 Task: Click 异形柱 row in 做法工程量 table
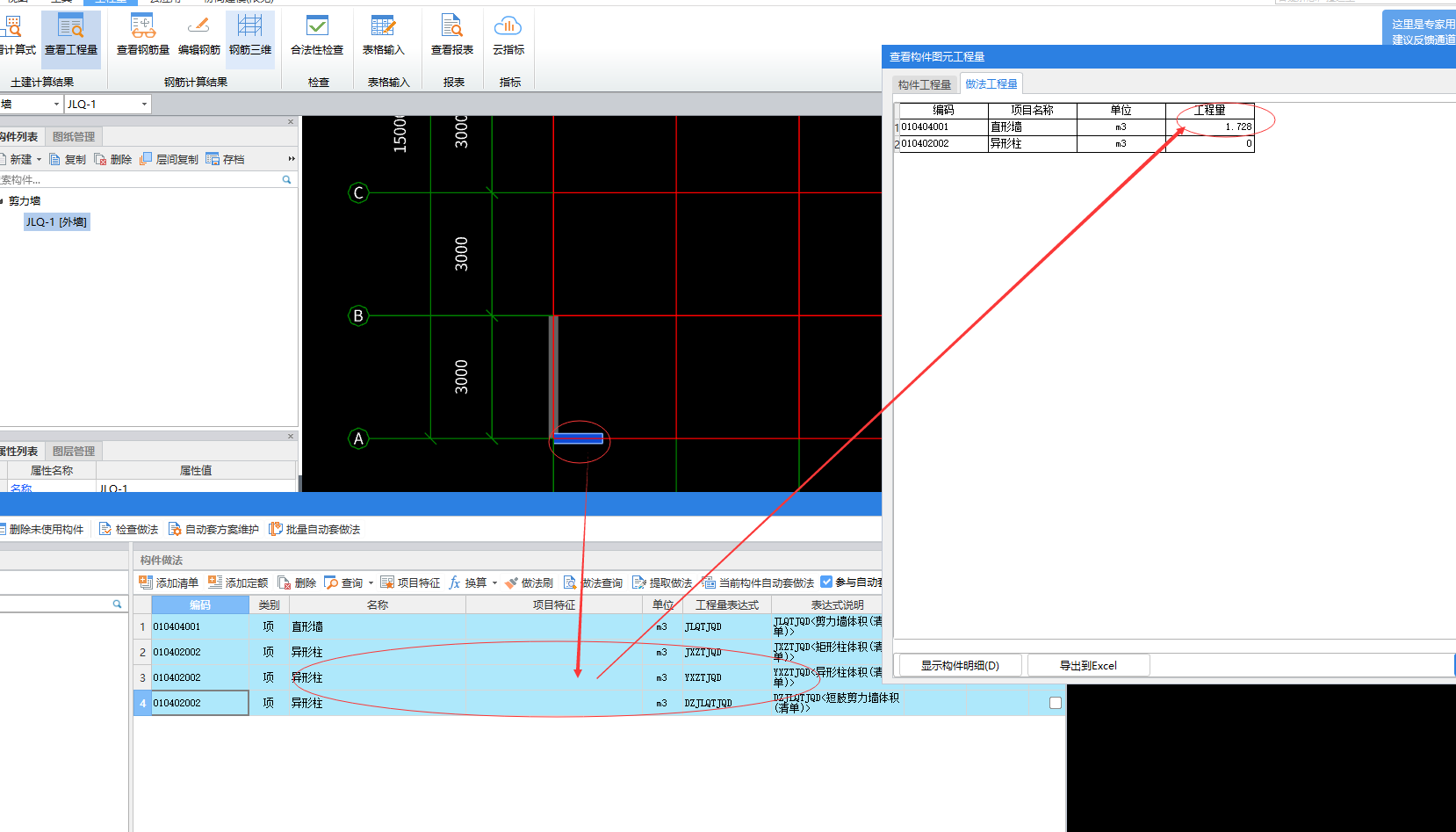tap(1076, 143)
